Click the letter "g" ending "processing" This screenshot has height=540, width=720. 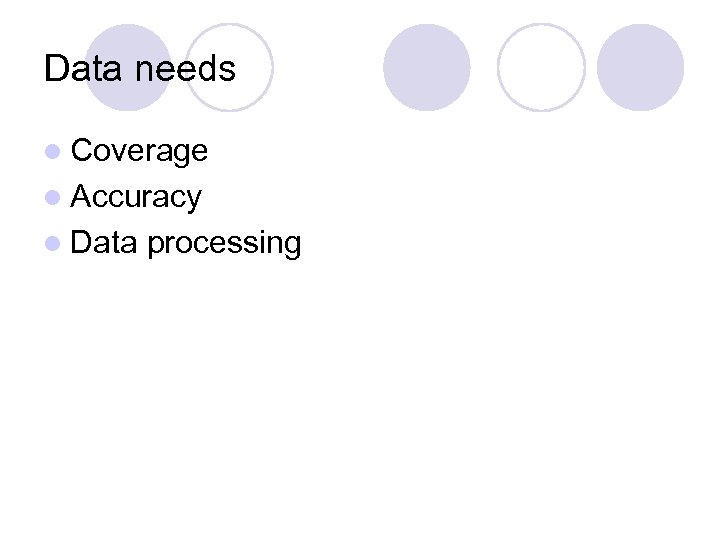[291, 246]
